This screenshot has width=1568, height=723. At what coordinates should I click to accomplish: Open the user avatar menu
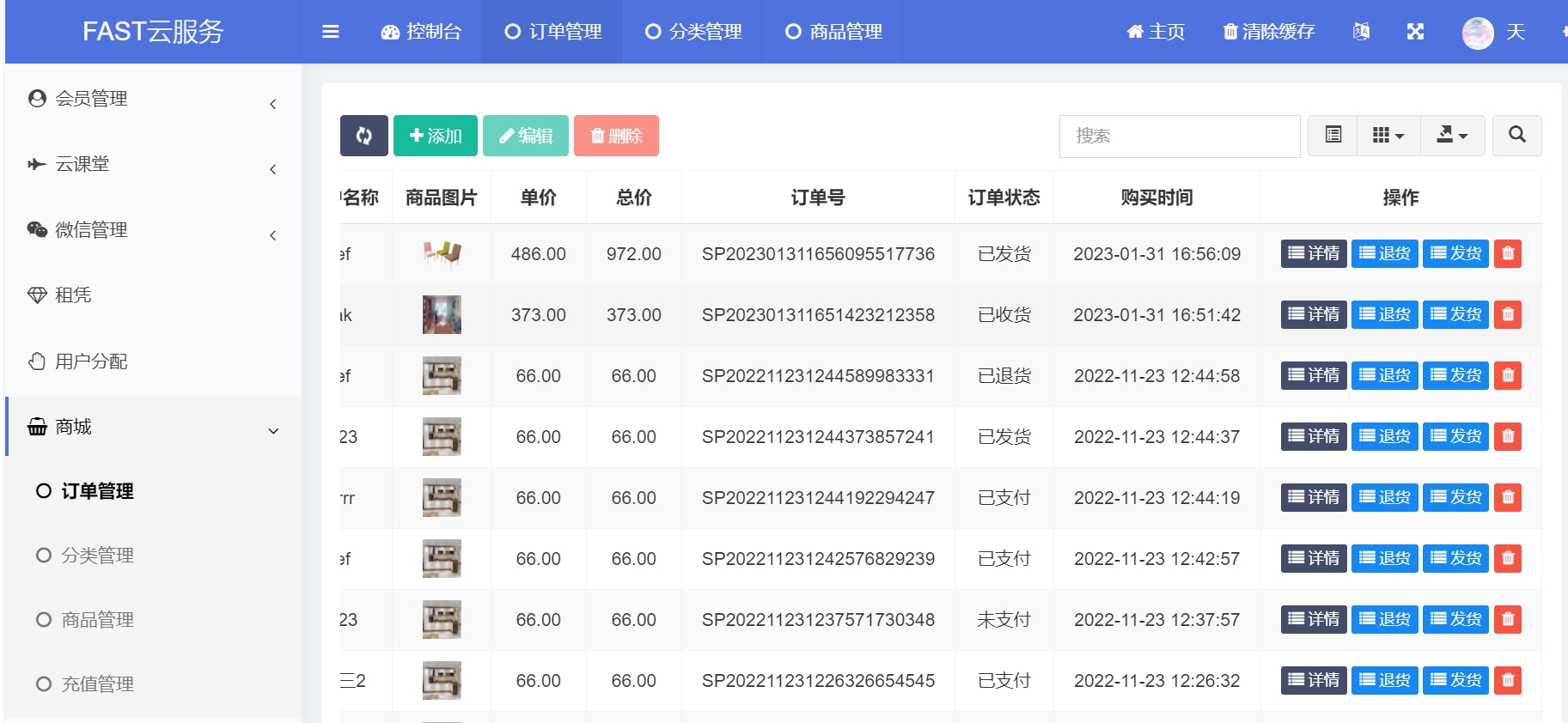tap(1478, 33)
